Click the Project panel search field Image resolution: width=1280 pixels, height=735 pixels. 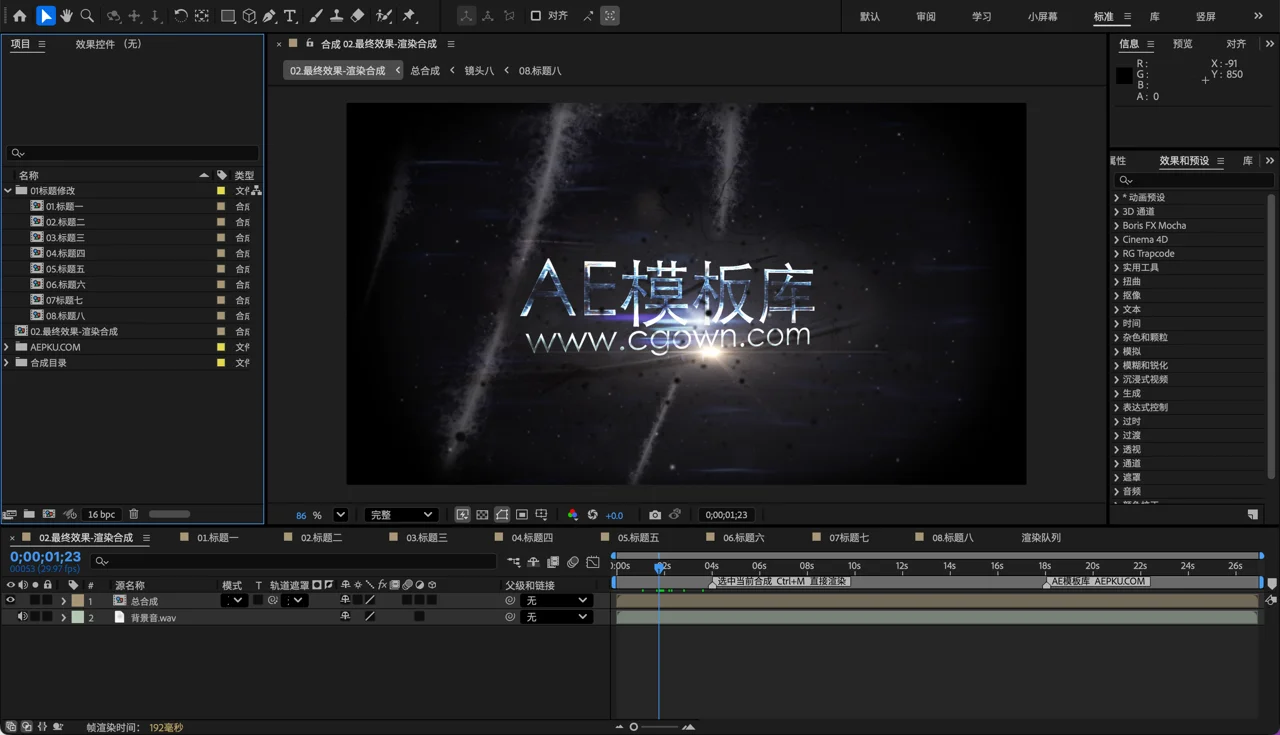(x=132, y=153)
